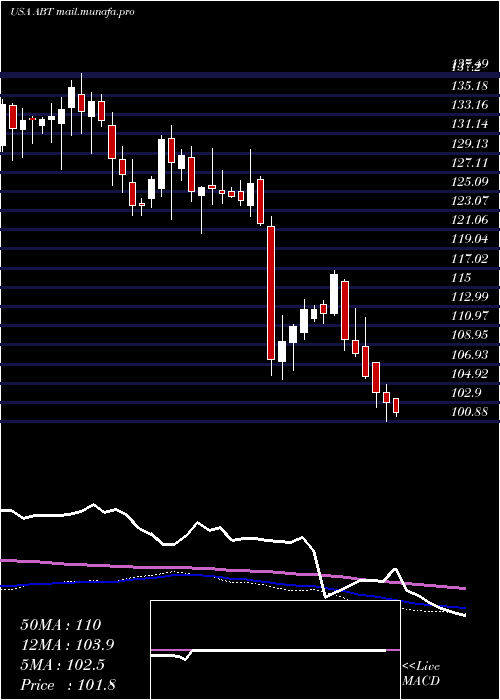Image resolution: width=500 pixels, height=700 pixels.
Task: Select the 121.06 price axis label
Action: click(x=470, y=221)
